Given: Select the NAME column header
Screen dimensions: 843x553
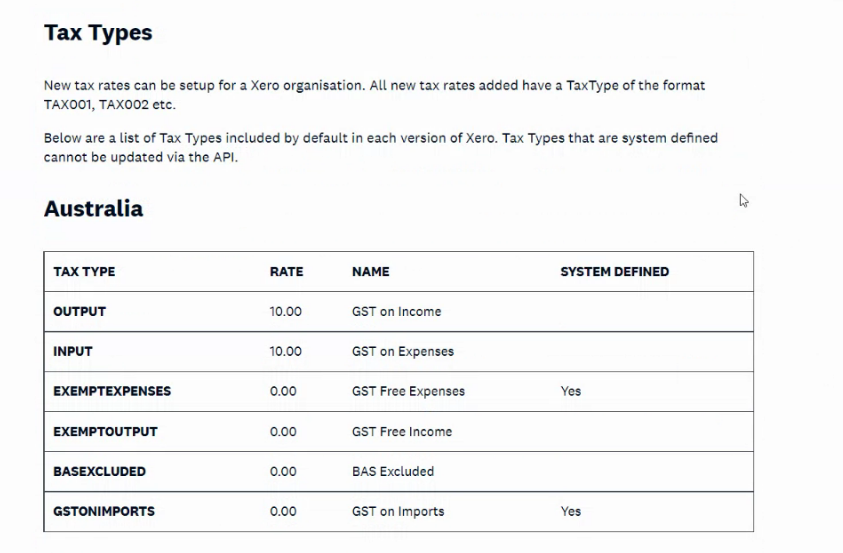Looking at the screenshot, I should [370, 272].
